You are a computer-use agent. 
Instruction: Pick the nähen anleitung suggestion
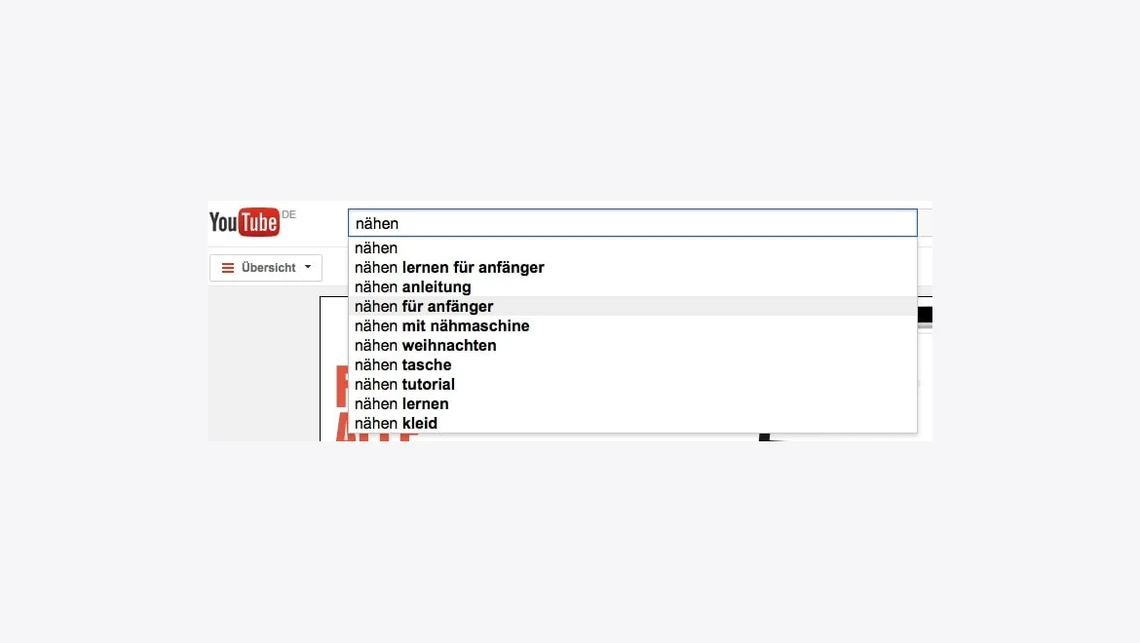412,287
